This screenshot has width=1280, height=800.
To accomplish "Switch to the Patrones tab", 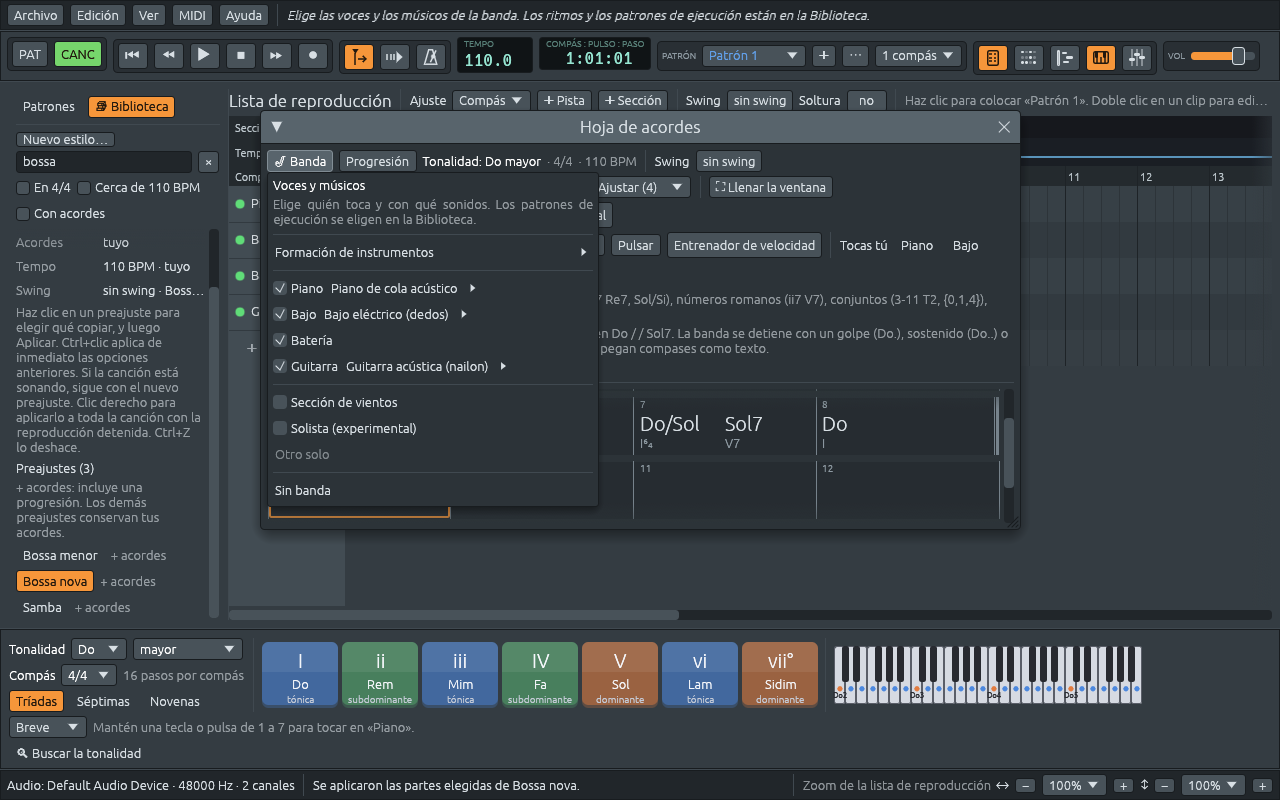I will [49, 107].
